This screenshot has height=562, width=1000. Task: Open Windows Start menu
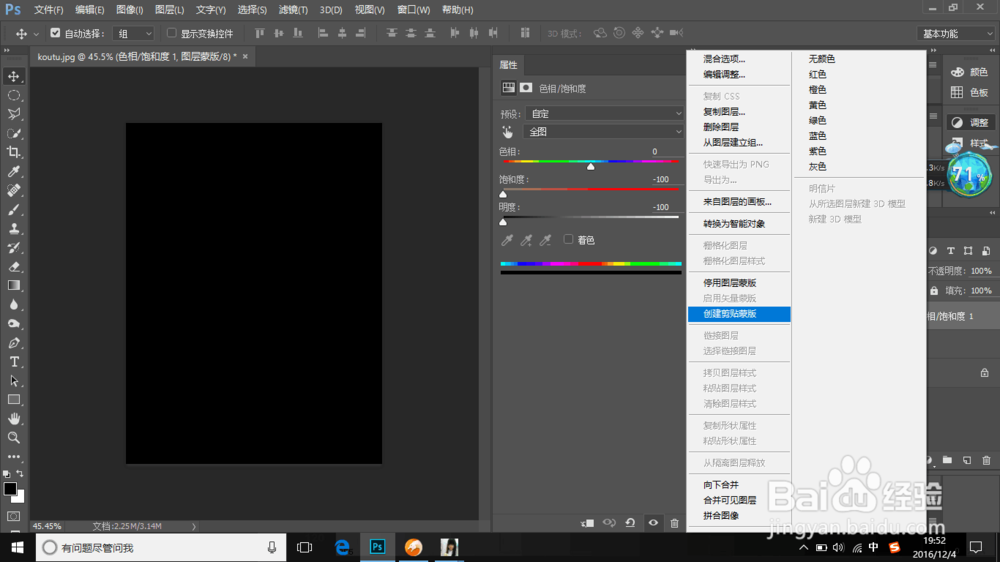[17, 547]
